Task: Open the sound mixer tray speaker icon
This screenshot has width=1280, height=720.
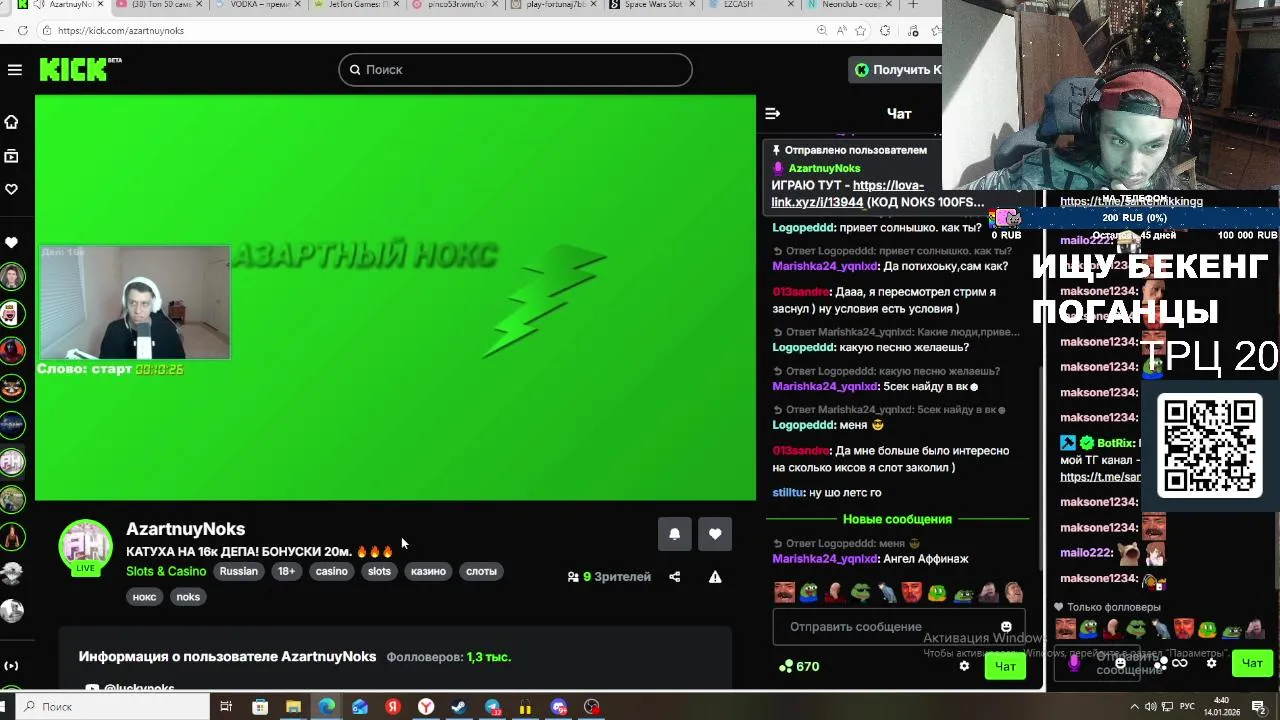Action: coord(1151,706)
